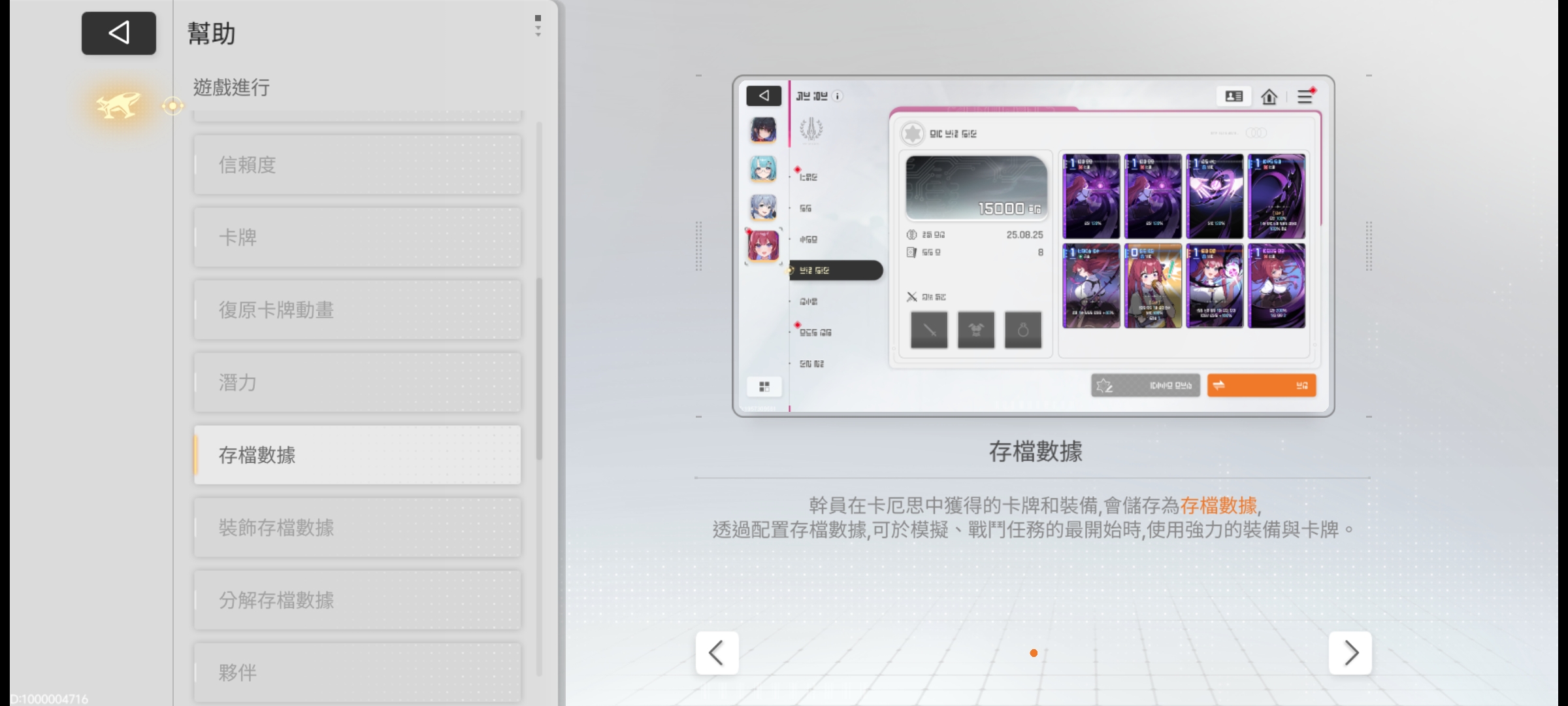Click the circular node beside 遊戲進行
This screenshot has height=706, width=1568.
pos(172,105)
